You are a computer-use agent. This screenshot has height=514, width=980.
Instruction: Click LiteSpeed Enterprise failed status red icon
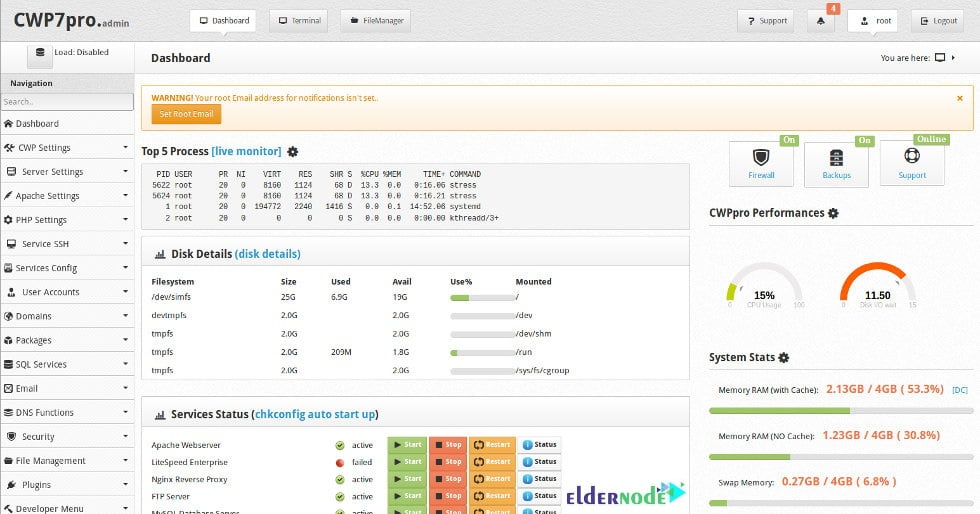click(340, 463)
